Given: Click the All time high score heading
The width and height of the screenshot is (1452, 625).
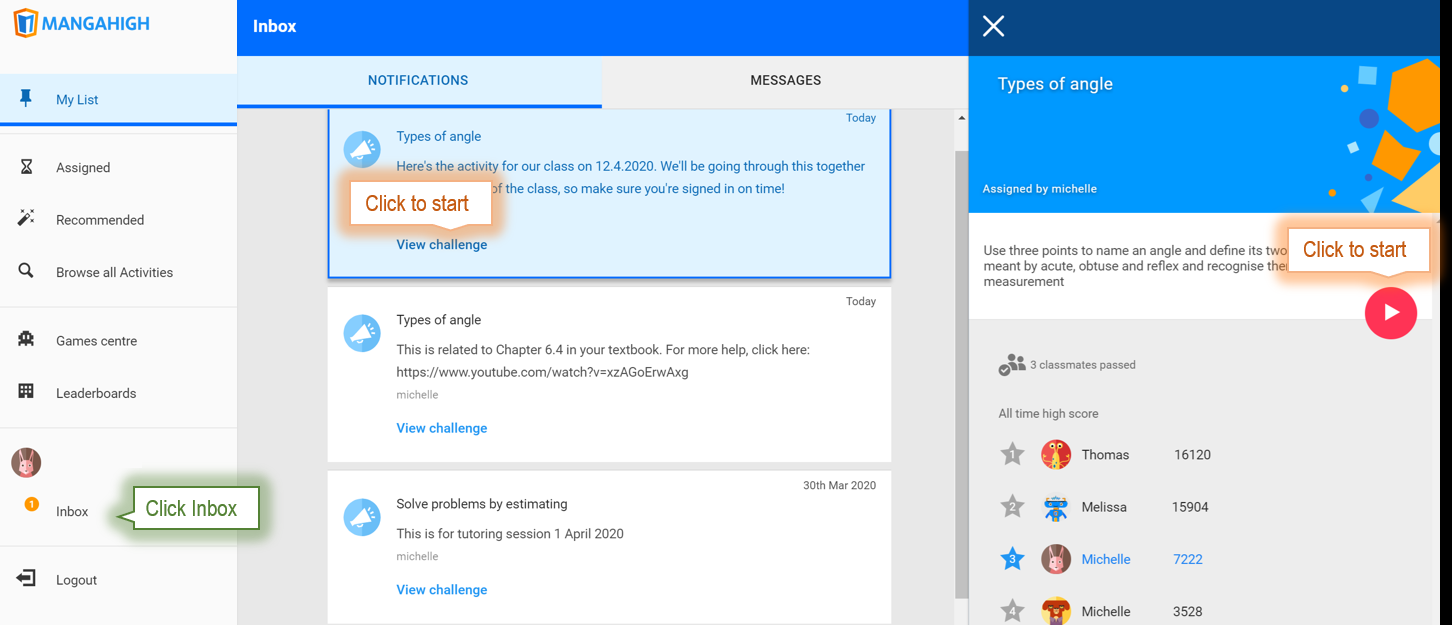Looking at the screenshot, I should tap(1048, 413).
